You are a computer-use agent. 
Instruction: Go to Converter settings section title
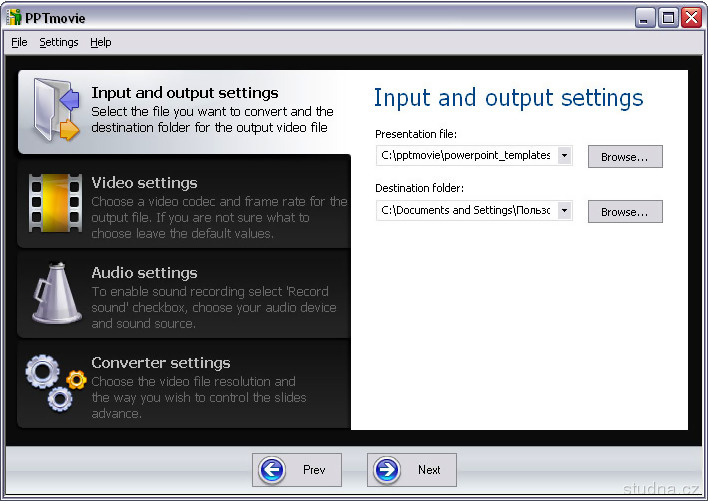160,363
